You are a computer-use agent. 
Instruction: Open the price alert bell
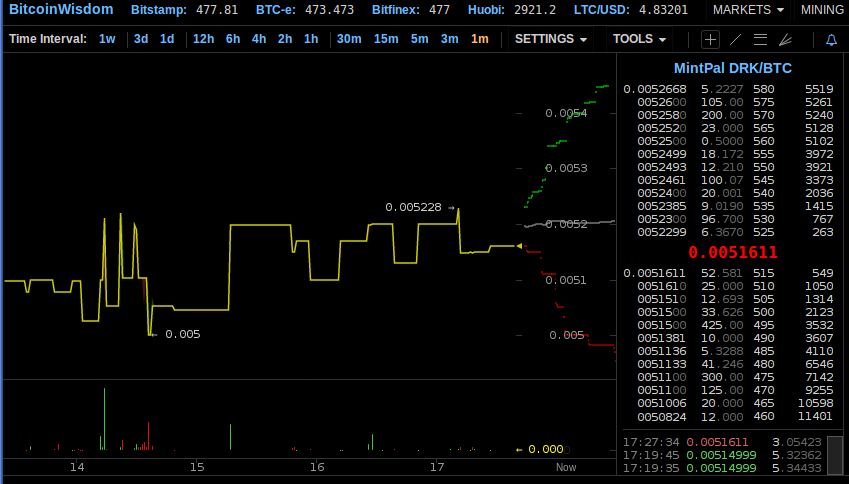pos(831,40)
